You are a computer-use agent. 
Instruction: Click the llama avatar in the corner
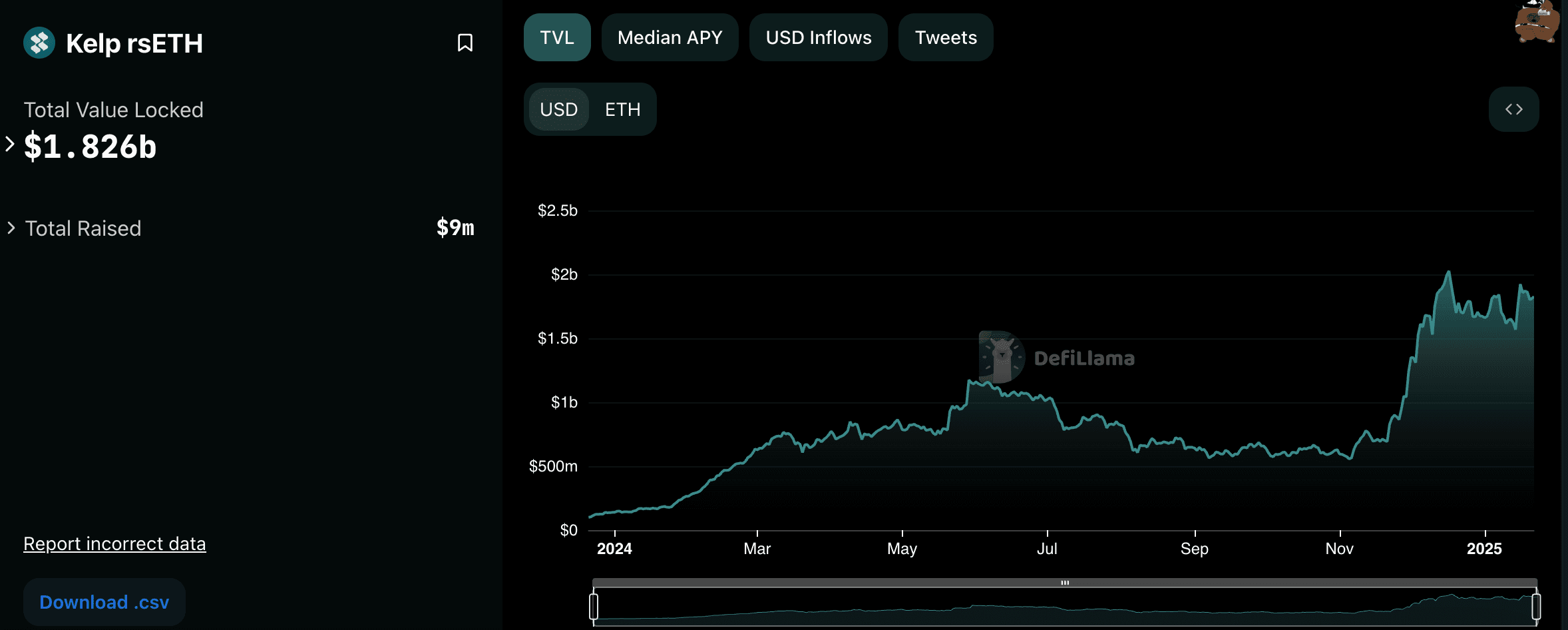[1537, 21]
